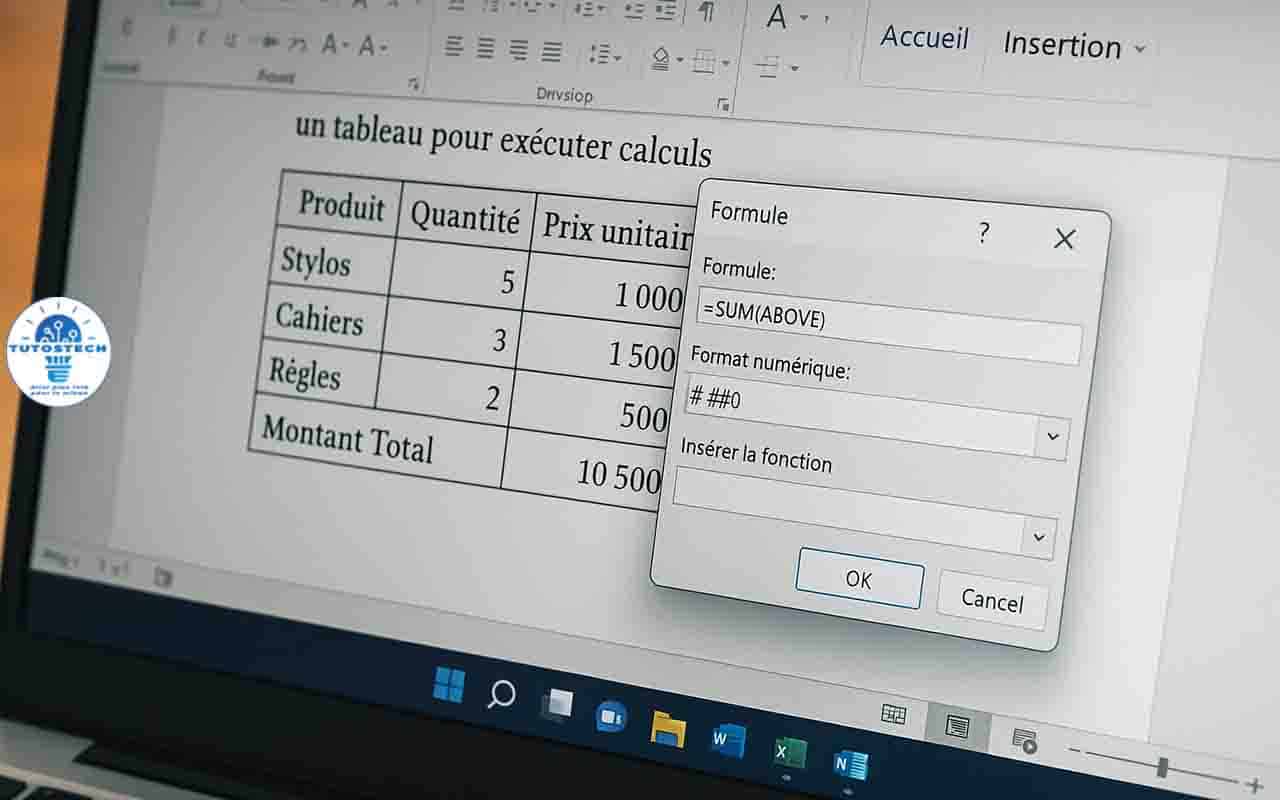Switch to Read Mode view in status bar
The height and width of the screenshot is (800, 1280).
[x=893, y=714]
